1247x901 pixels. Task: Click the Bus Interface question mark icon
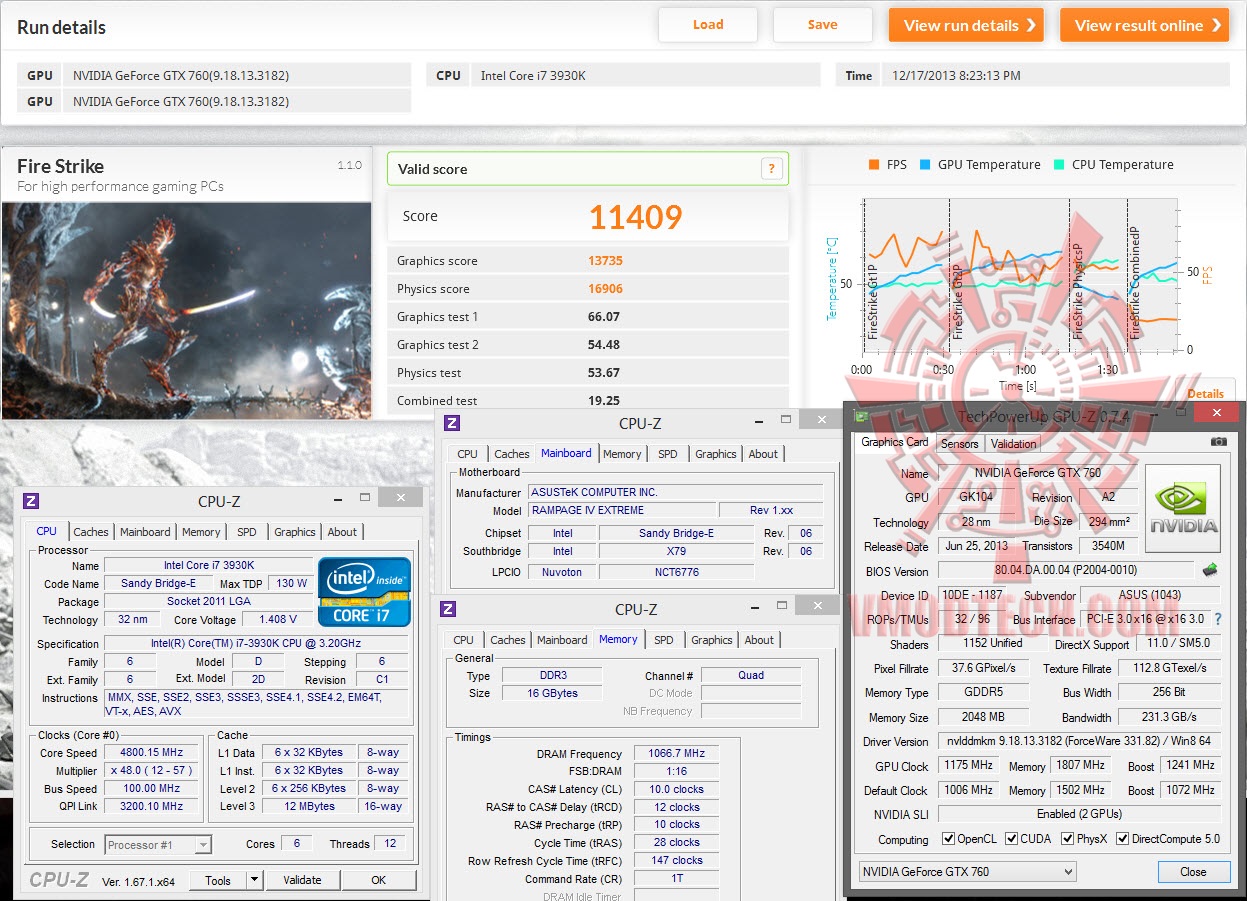coord(1217,620)
